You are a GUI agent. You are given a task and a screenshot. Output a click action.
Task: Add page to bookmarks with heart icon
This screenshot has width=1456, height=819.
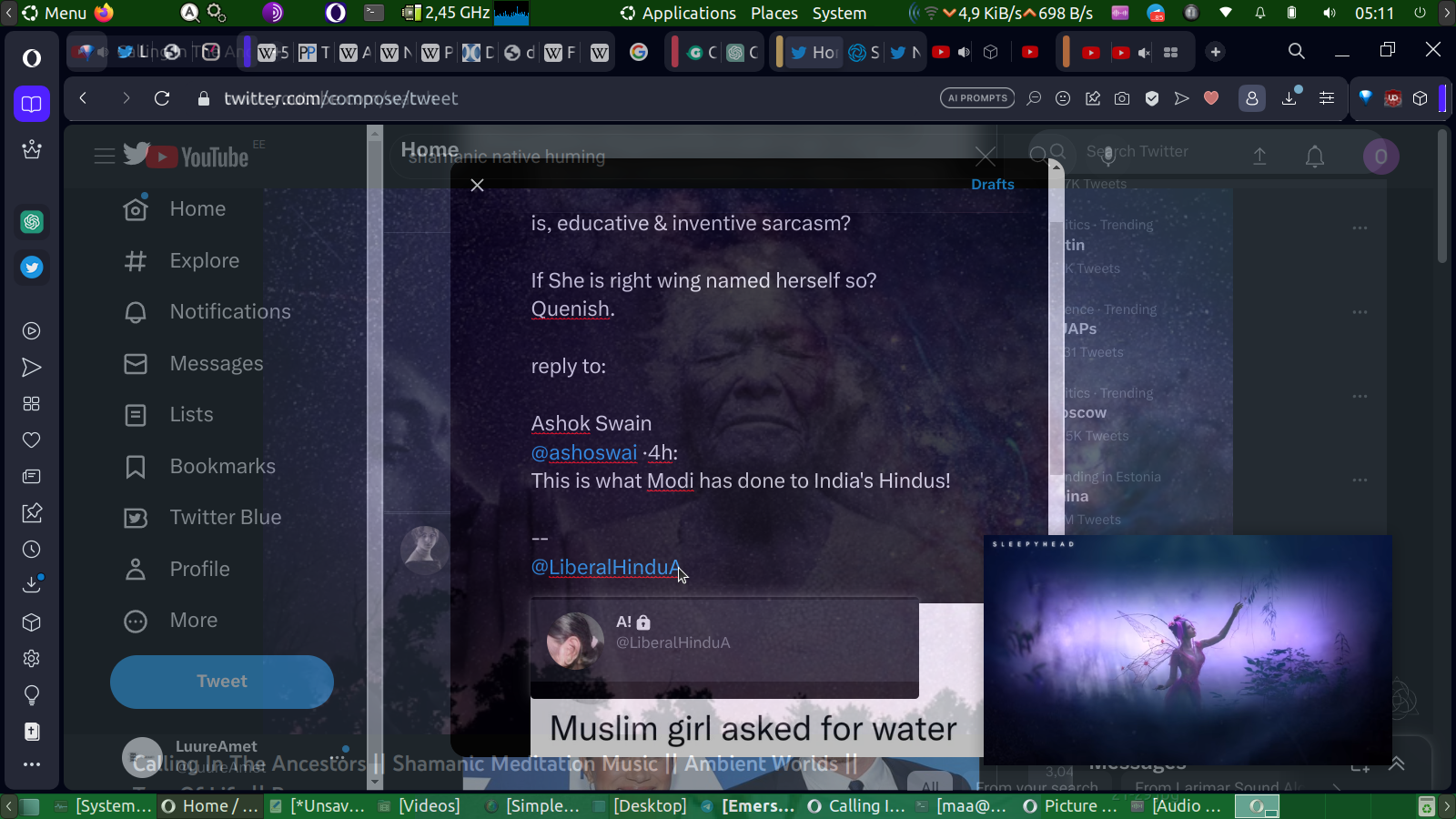(1211, 98)
